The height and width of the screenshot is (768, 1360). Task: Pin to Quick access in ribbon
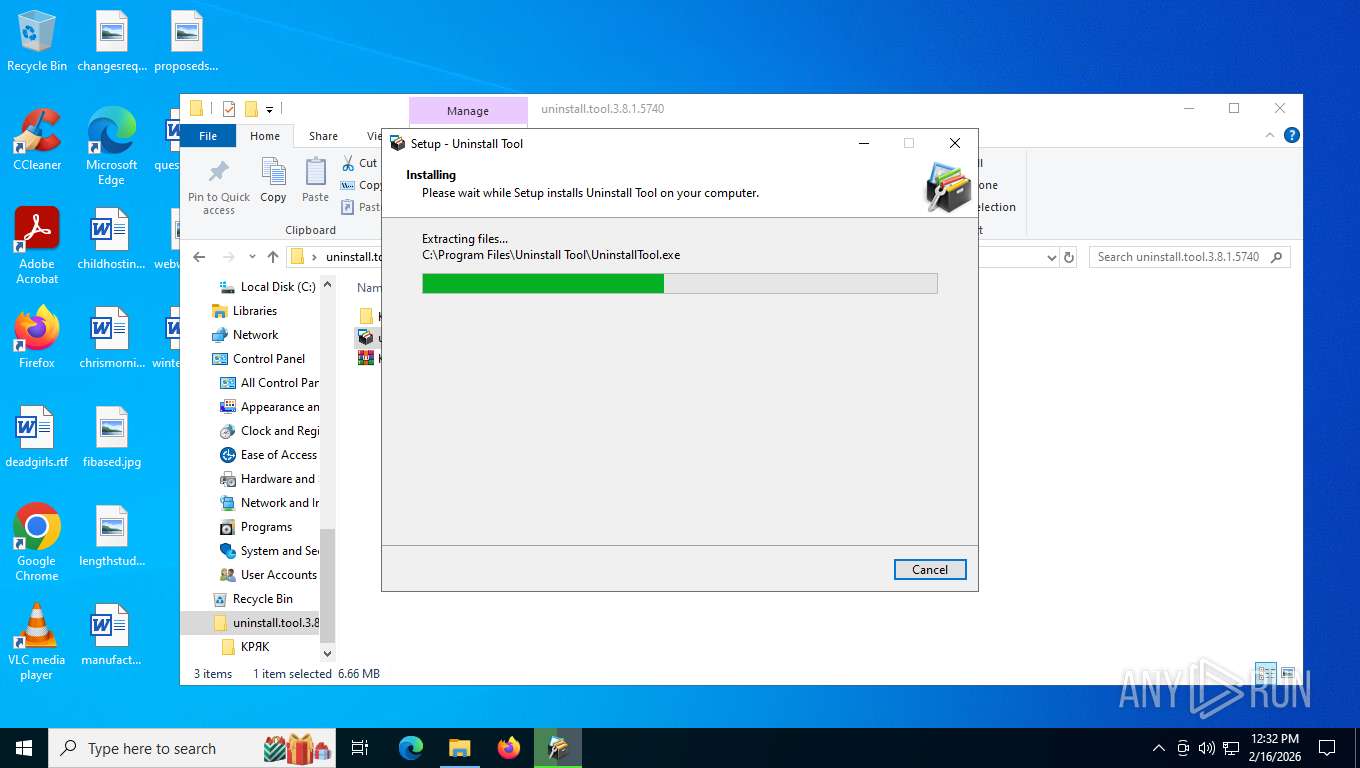[x=219, y=187]
